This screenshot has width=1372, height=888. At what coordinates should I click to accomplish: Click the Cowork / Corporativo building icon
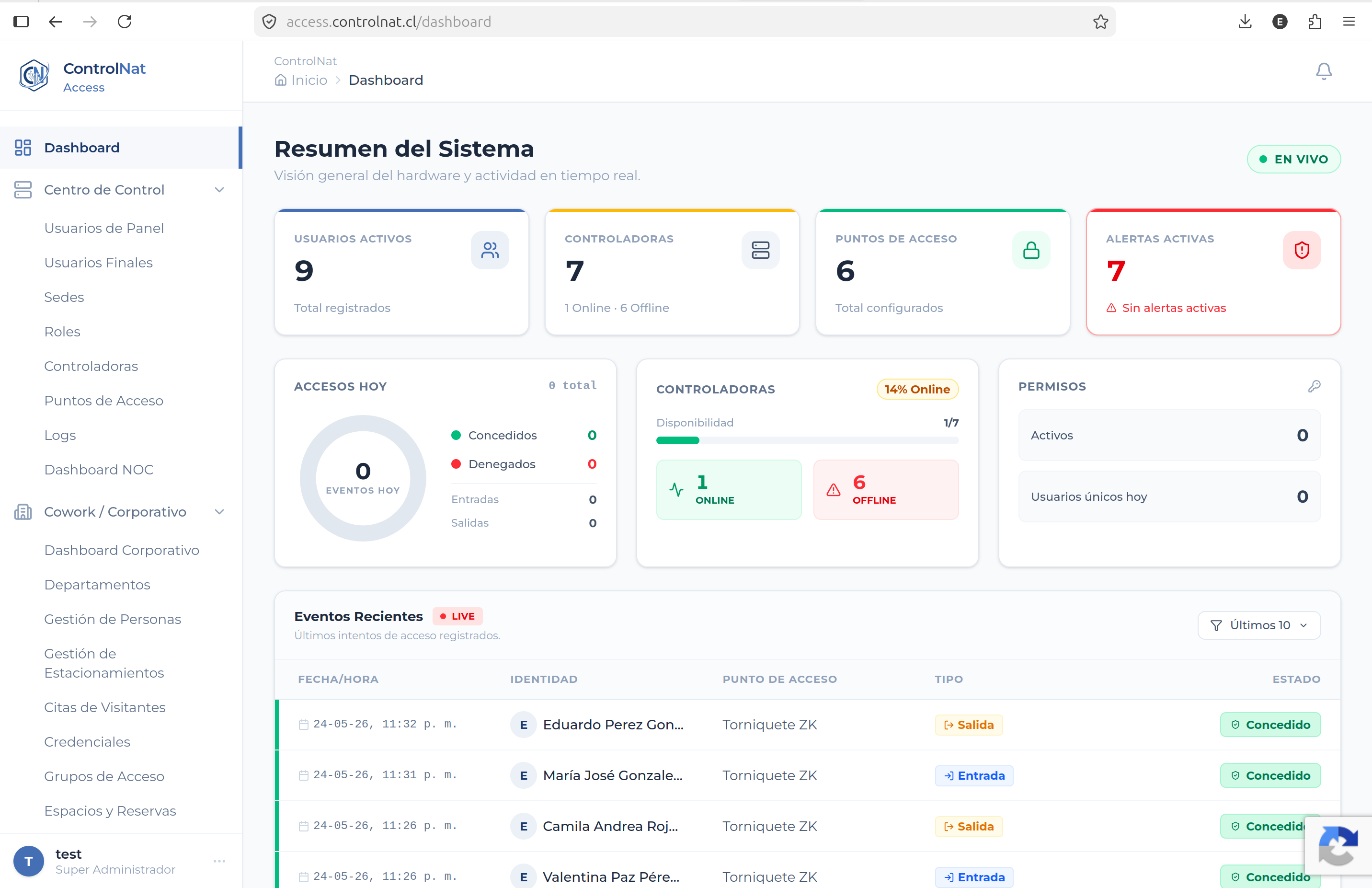click(x=23, y=511)
